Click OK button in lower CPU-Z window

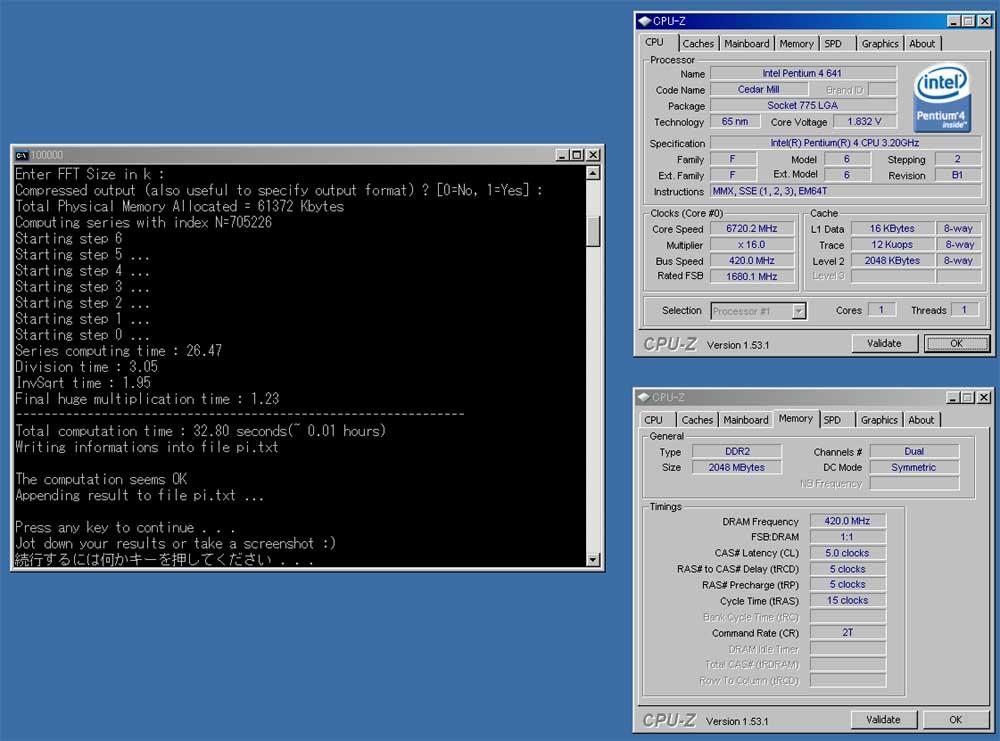pyautogui.click(x=955, y=720)
